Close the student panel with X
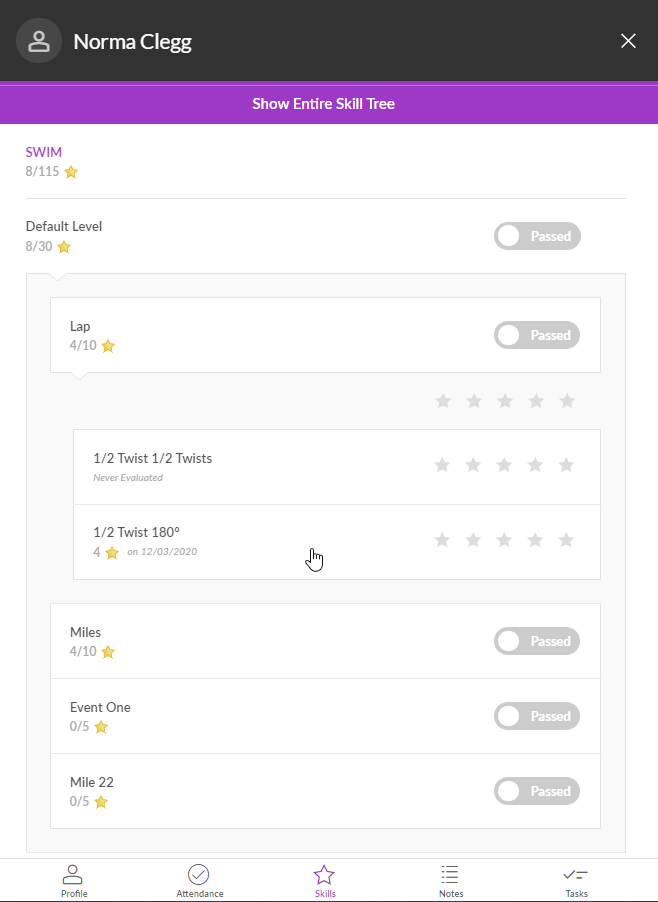 (628, 41)
